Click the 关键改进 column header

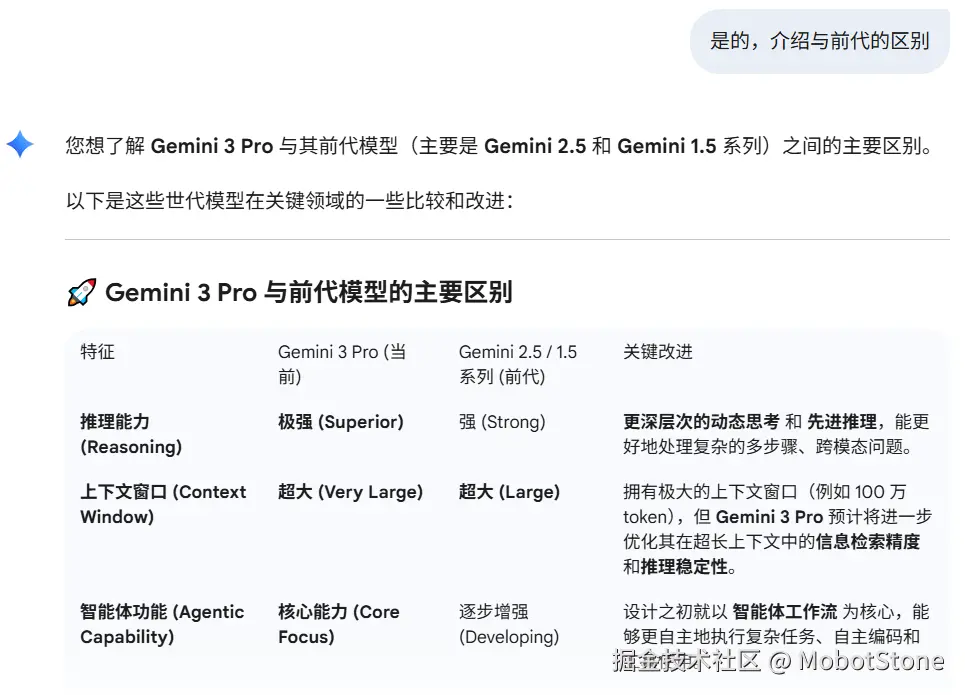pyautogui.click(x=658, y=352)
